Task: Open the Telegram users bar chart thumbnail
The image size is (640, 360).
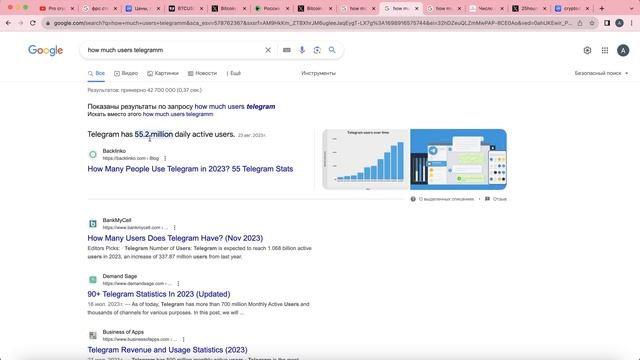Action: pos(366,159)
